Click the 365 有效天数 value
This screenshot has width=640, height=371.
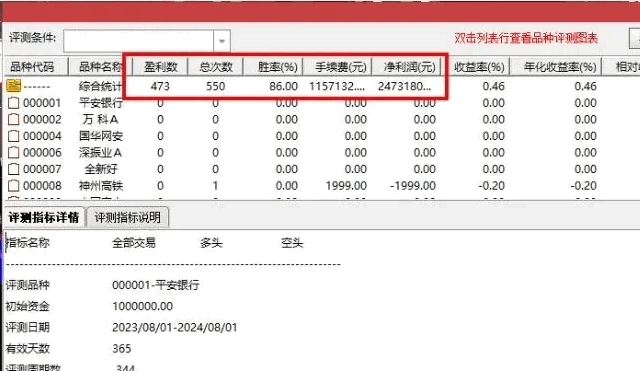pos(122,349)
